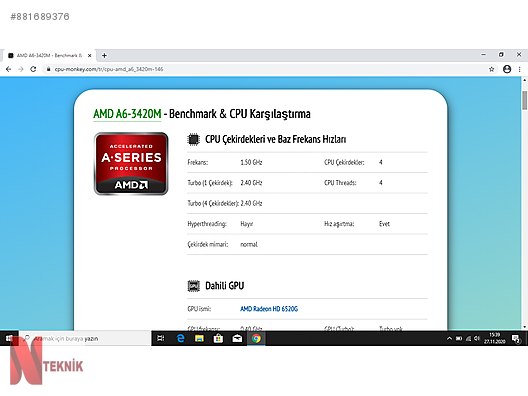The image size is (528, 396).
Task: Open the Windows Start menu
Action: click(9, 338)
